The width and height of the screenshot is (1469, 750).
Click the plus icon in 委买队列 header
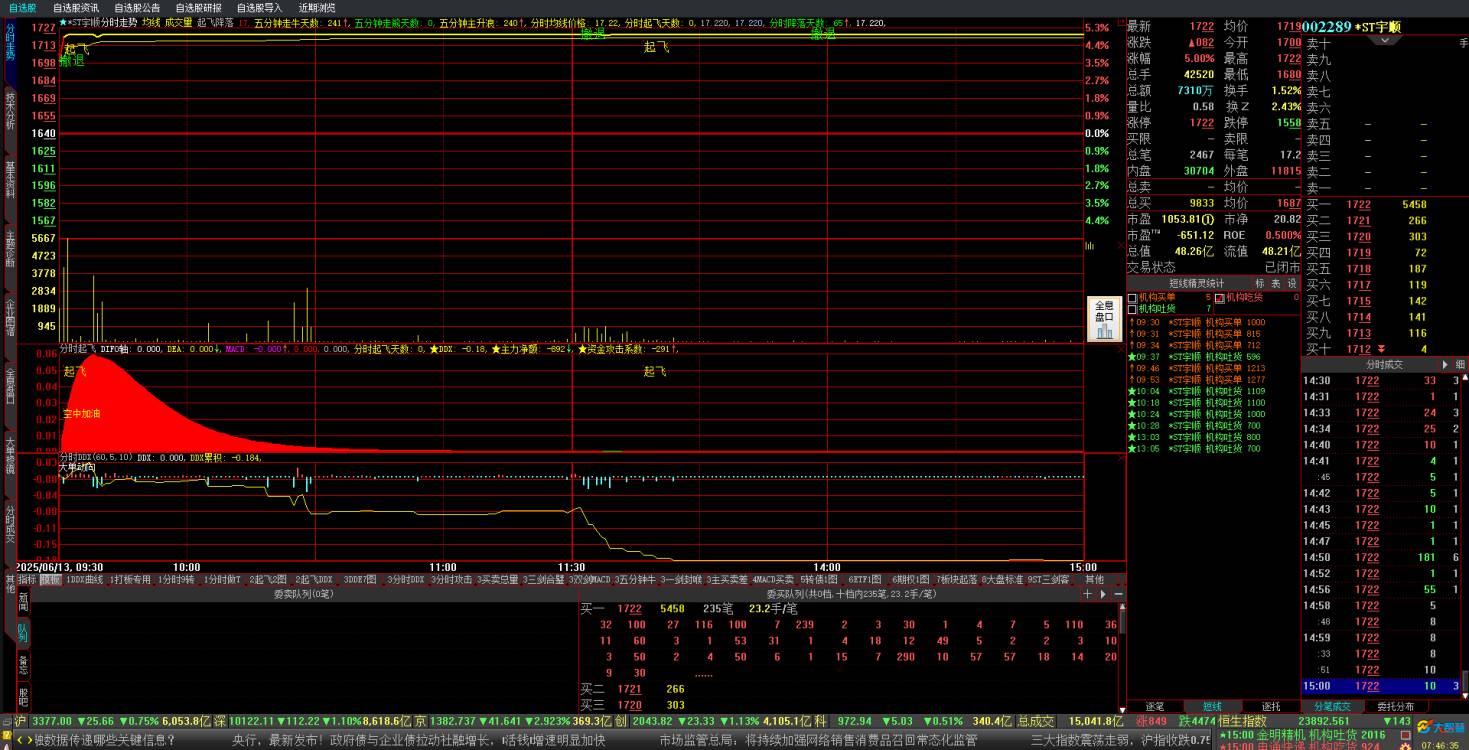tap(1088, 594)
